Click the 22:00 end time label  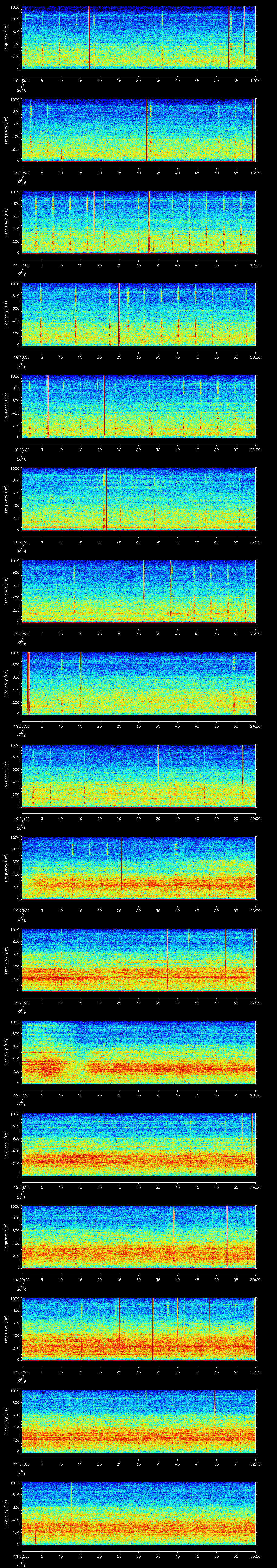[x=255, y=542]
